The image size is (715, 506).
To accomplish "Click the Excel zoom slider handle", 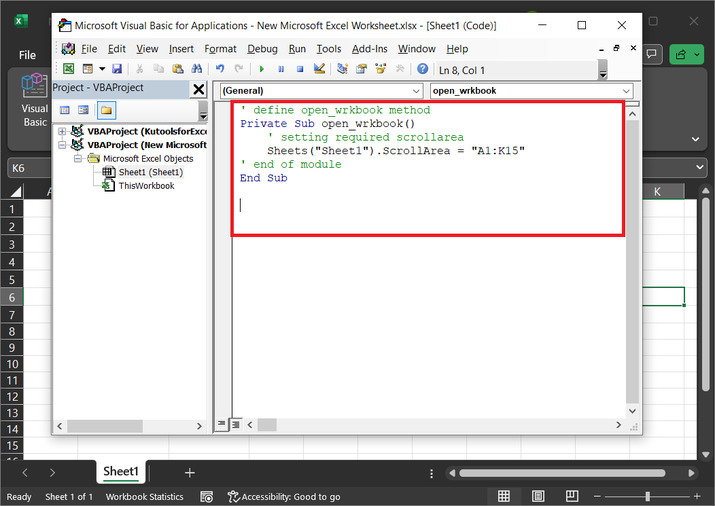I will tap(647, 497).
